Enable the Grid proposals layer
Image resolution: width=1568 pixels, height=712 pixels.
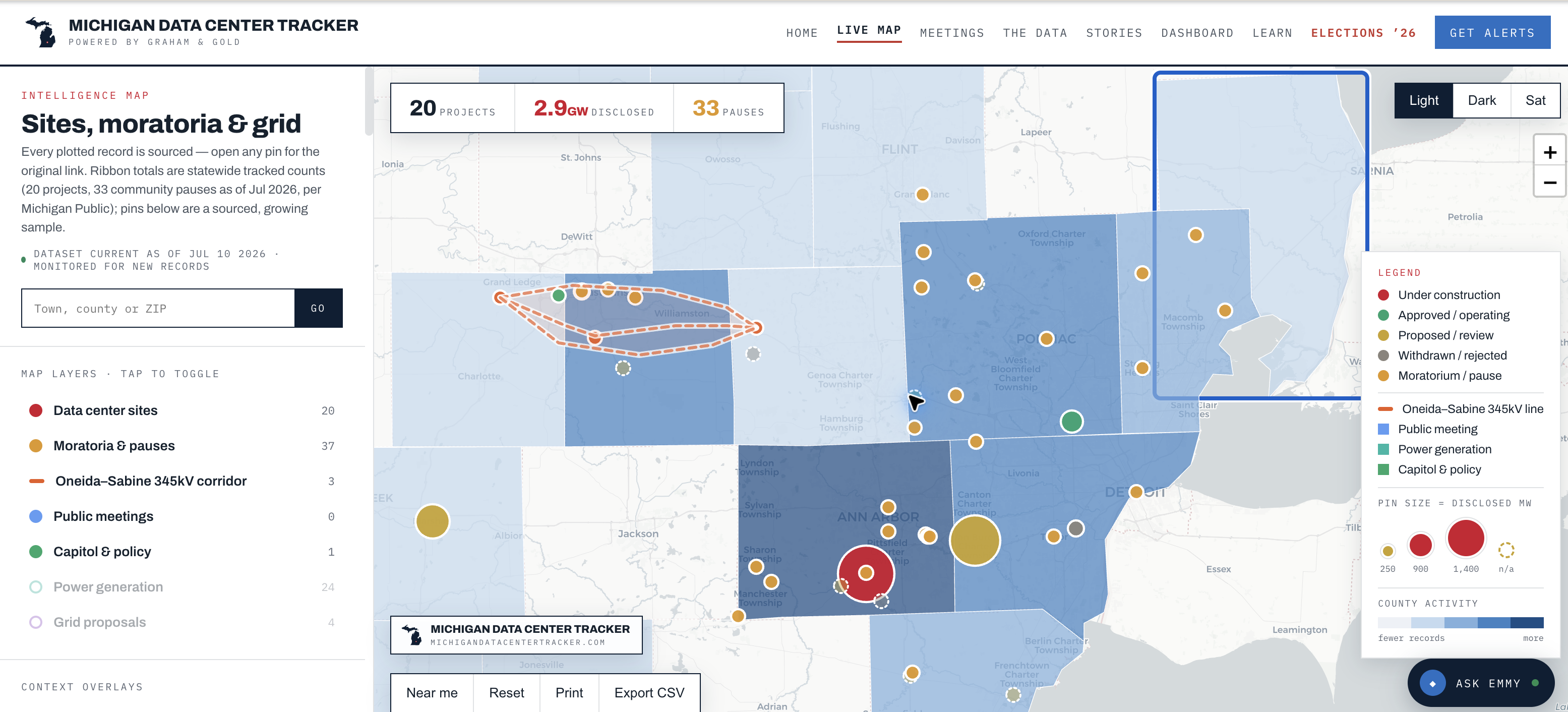point(182,623)
